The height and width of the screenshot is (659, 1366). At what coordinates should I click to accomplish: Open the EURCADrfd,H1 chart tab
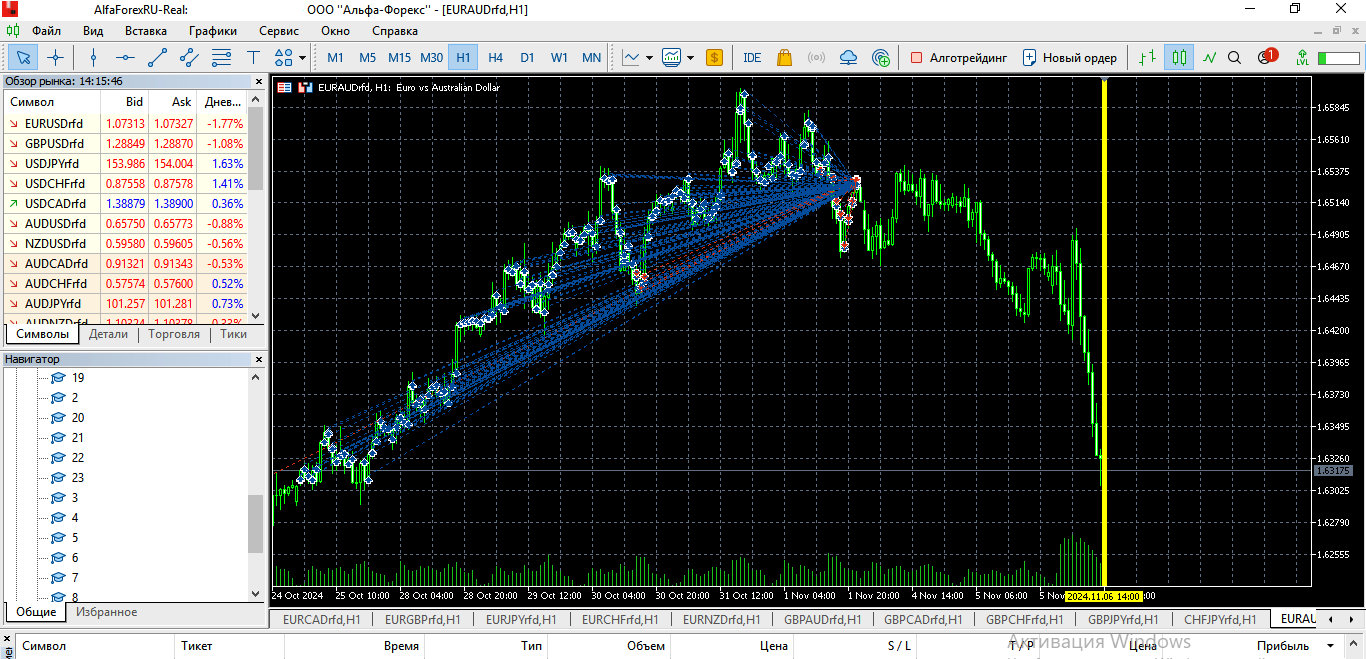pyautogui.click(x=322, y=620)
